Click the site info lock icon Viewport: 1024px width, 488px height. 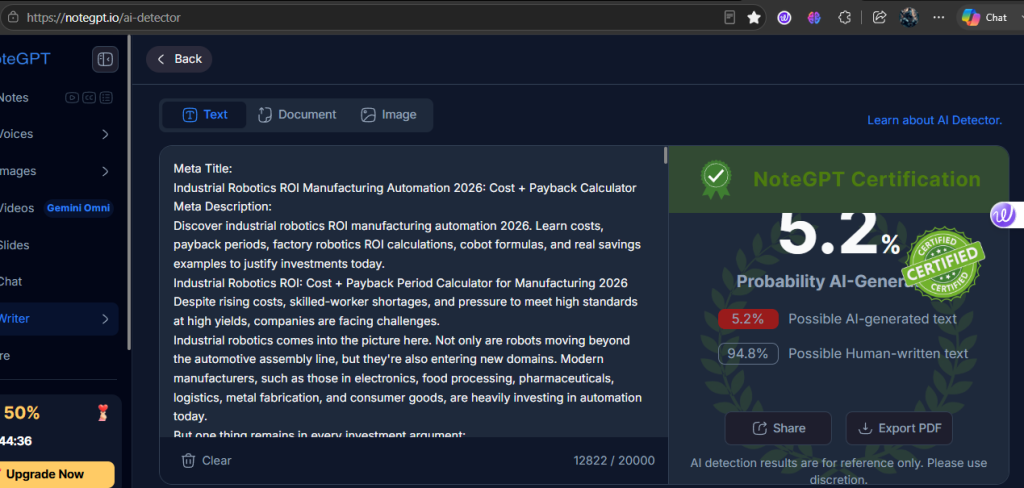pyautogui.click(x=13, y=18)
